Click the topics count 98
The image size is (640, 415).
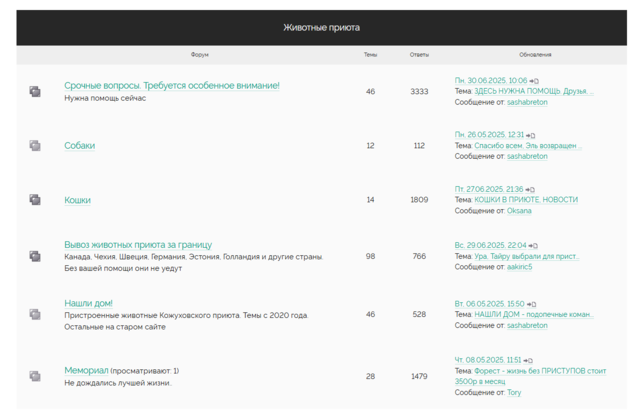point(371,256)
